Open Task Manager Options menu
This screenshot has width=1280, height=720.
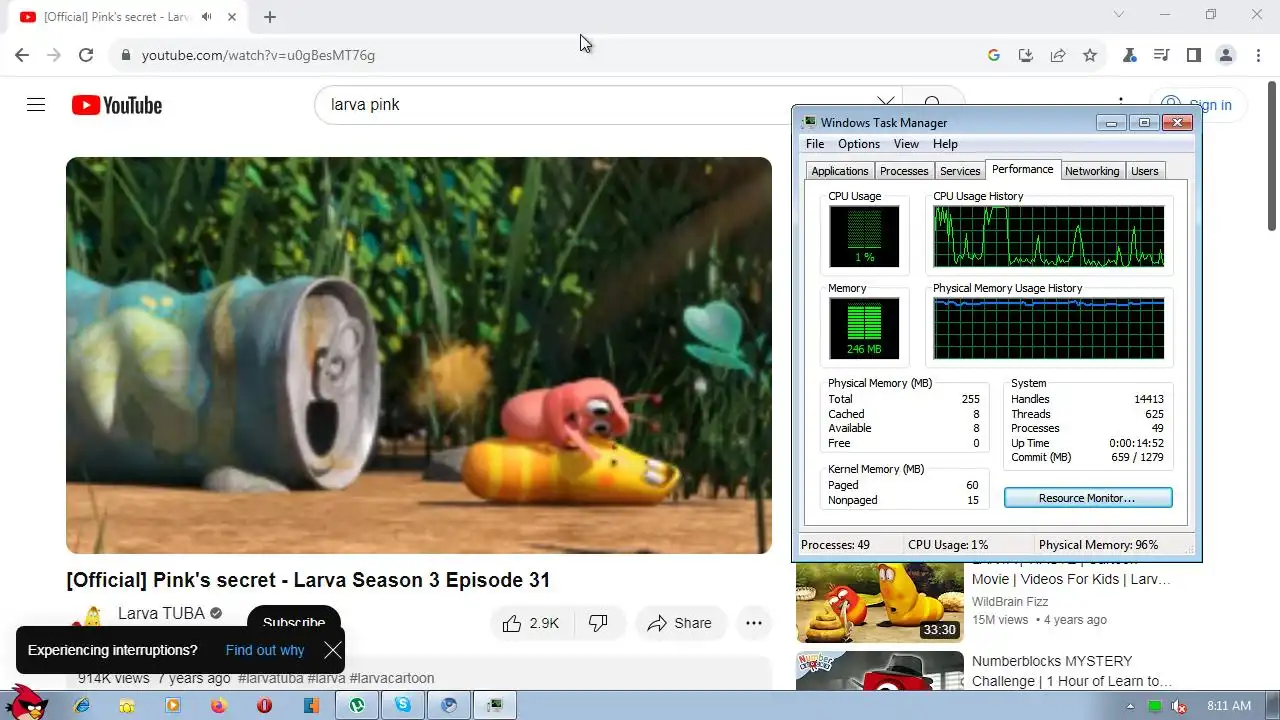tap(859, 144)
